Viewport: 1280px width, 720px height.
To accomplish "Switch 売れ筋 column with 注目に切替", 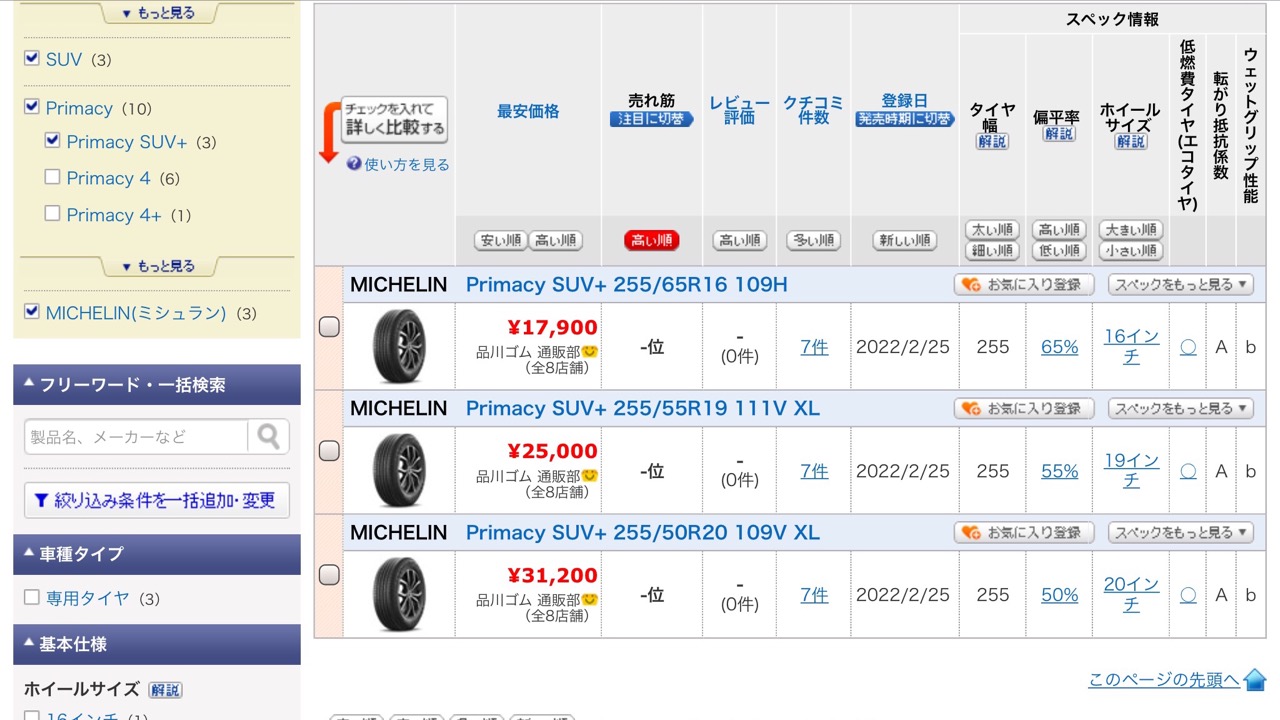I will tap(652, 119).
